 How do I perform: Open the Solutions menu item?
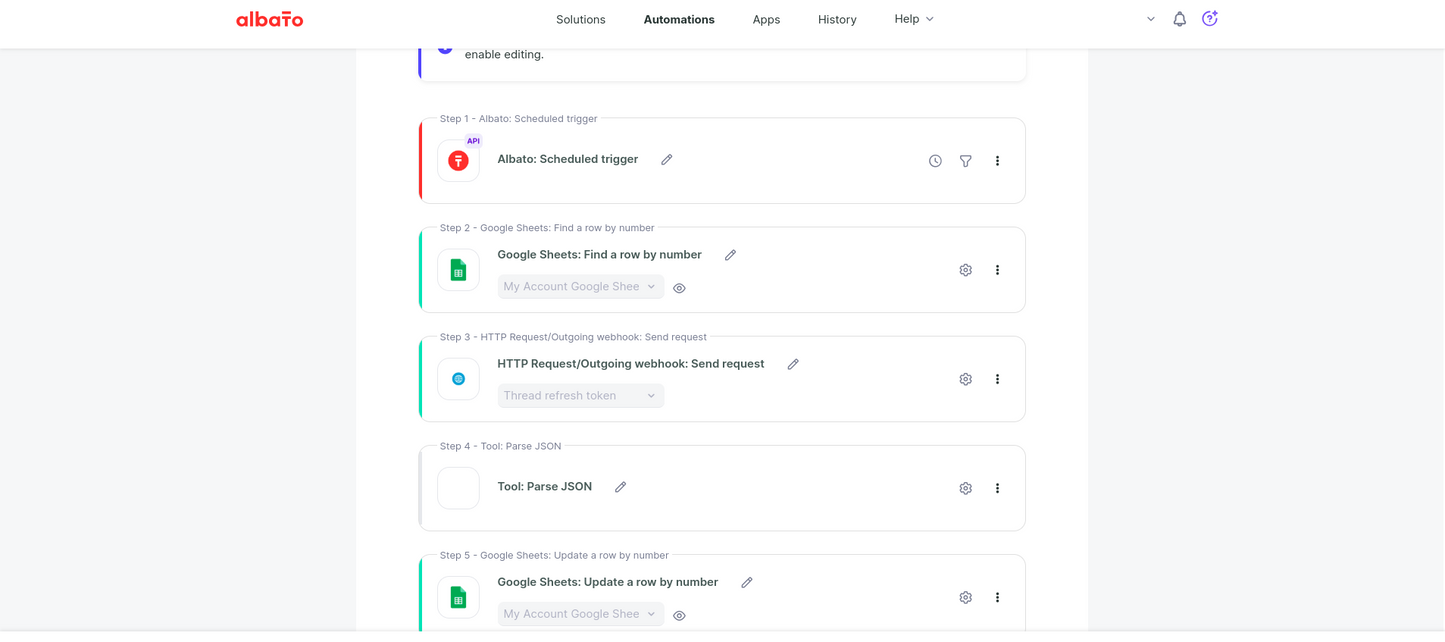tap(581, 19)
